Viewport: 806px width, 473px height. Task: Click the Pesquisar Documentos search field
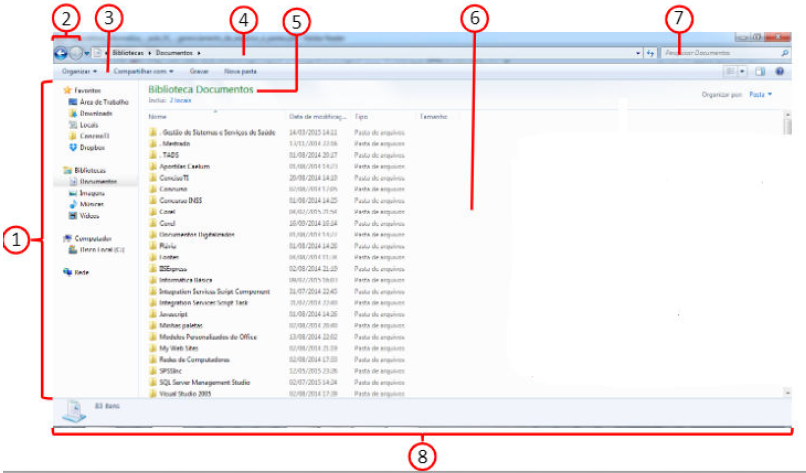(x=718, y=52)
